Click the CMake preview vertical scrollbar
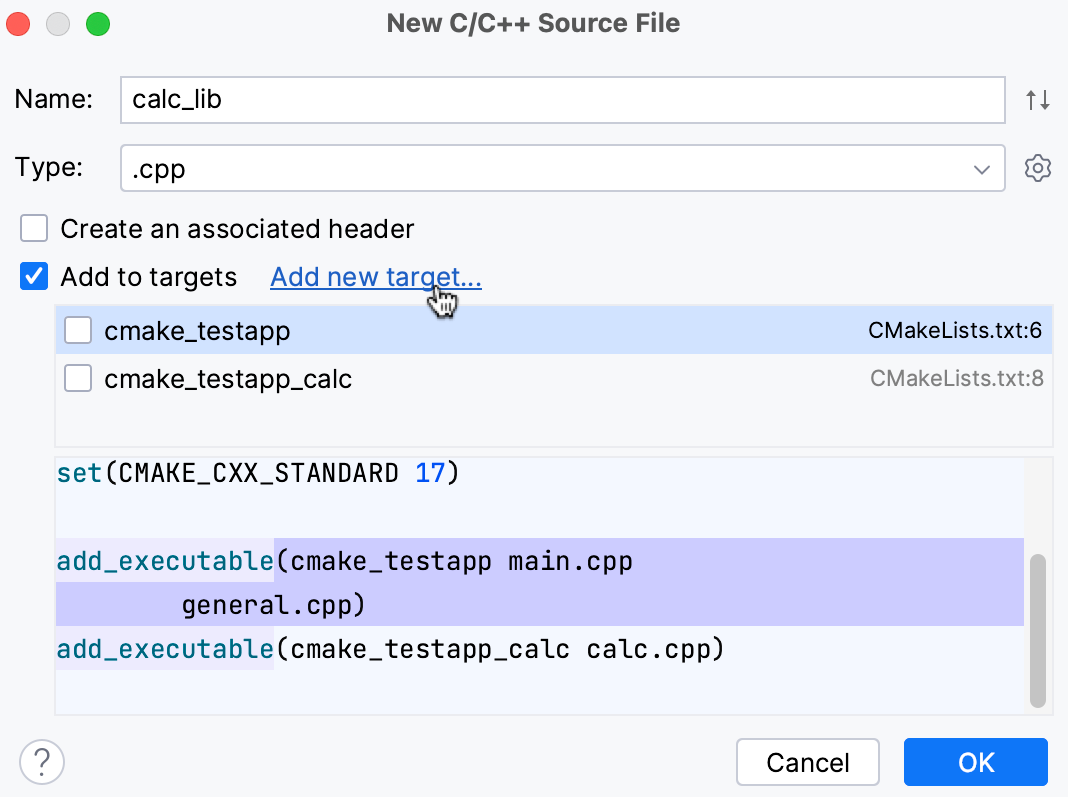This screenshot has height=797, width=1068. pos(1038,630)
